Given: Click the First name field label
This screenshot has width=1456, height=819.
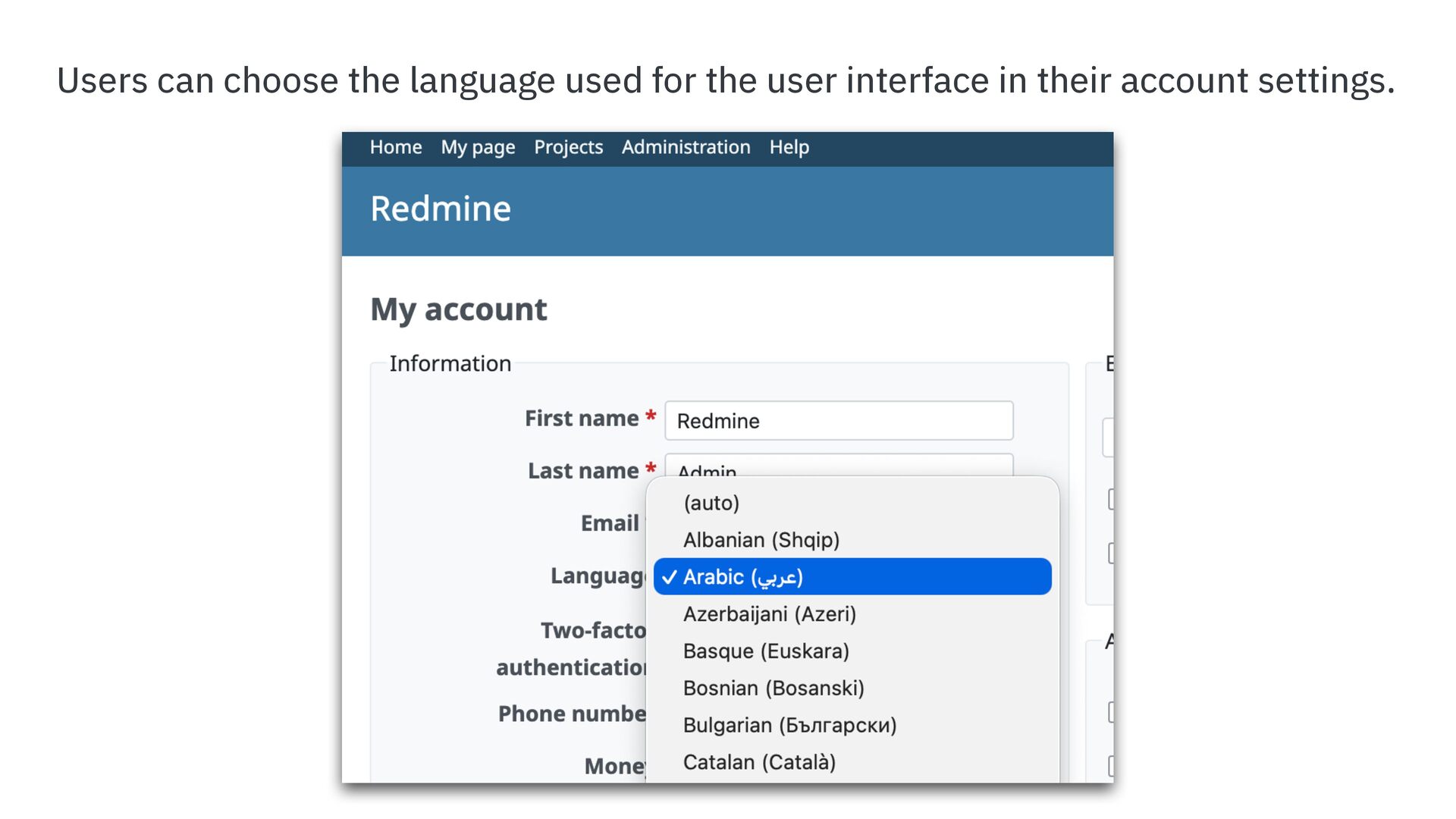Looking at the screenshot, I should (582, 419).
